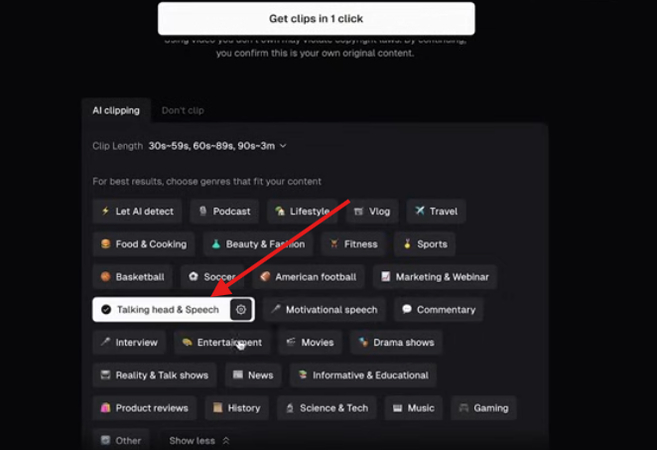Select the Other genre chip

[121, 440]
